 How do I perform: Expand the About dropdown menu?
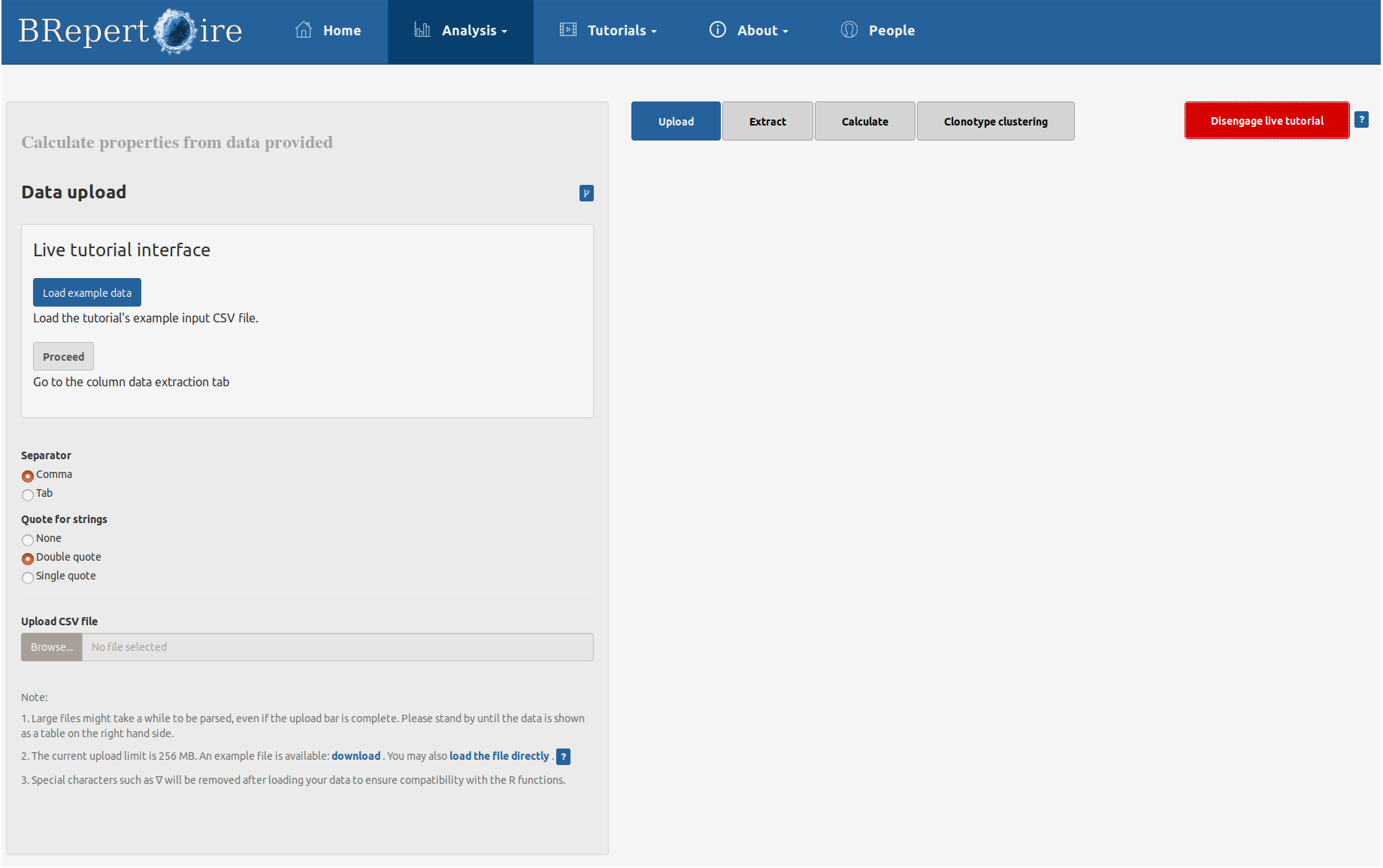pos(762,31)
